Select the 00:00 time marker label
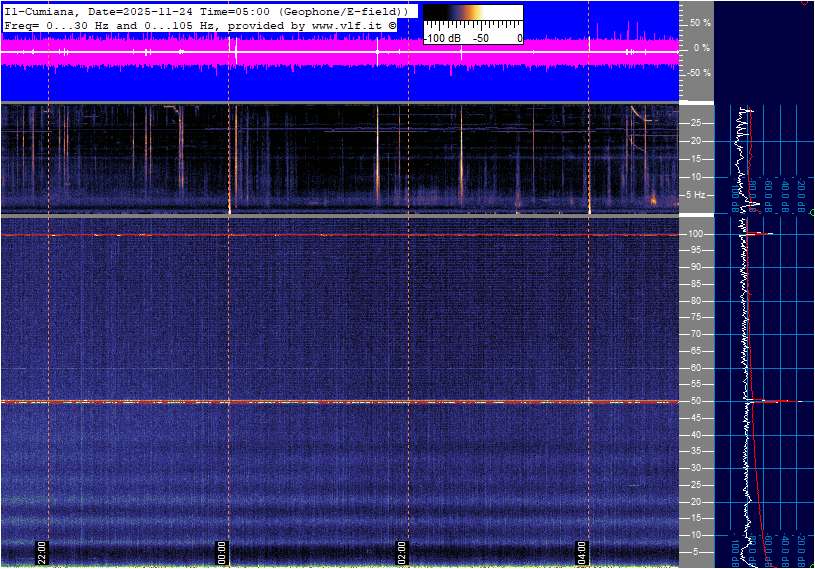This screenshot has height=569, width=815. coord(222,552)
